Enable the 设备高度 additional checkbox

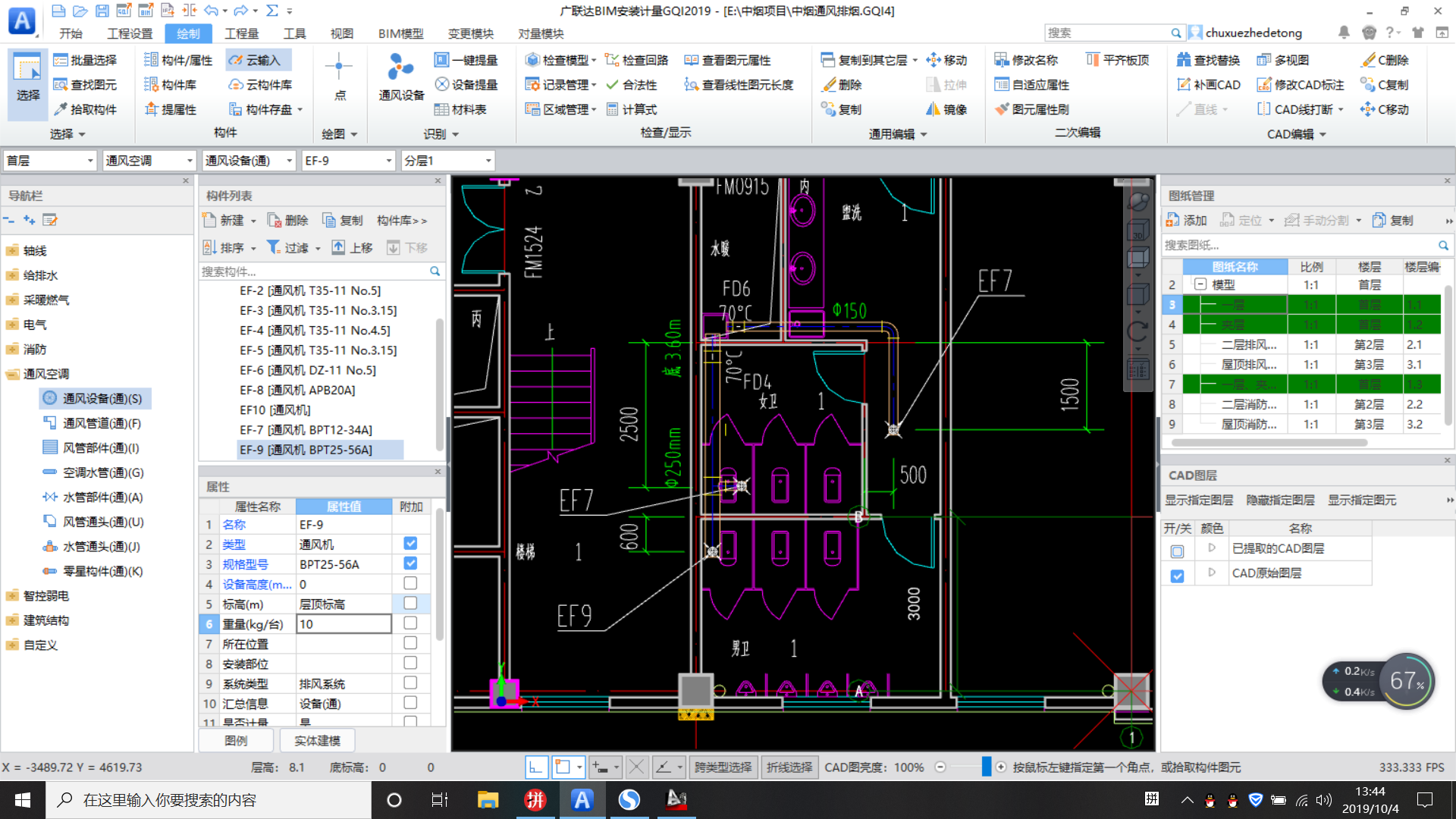click(x=410, y=583)
